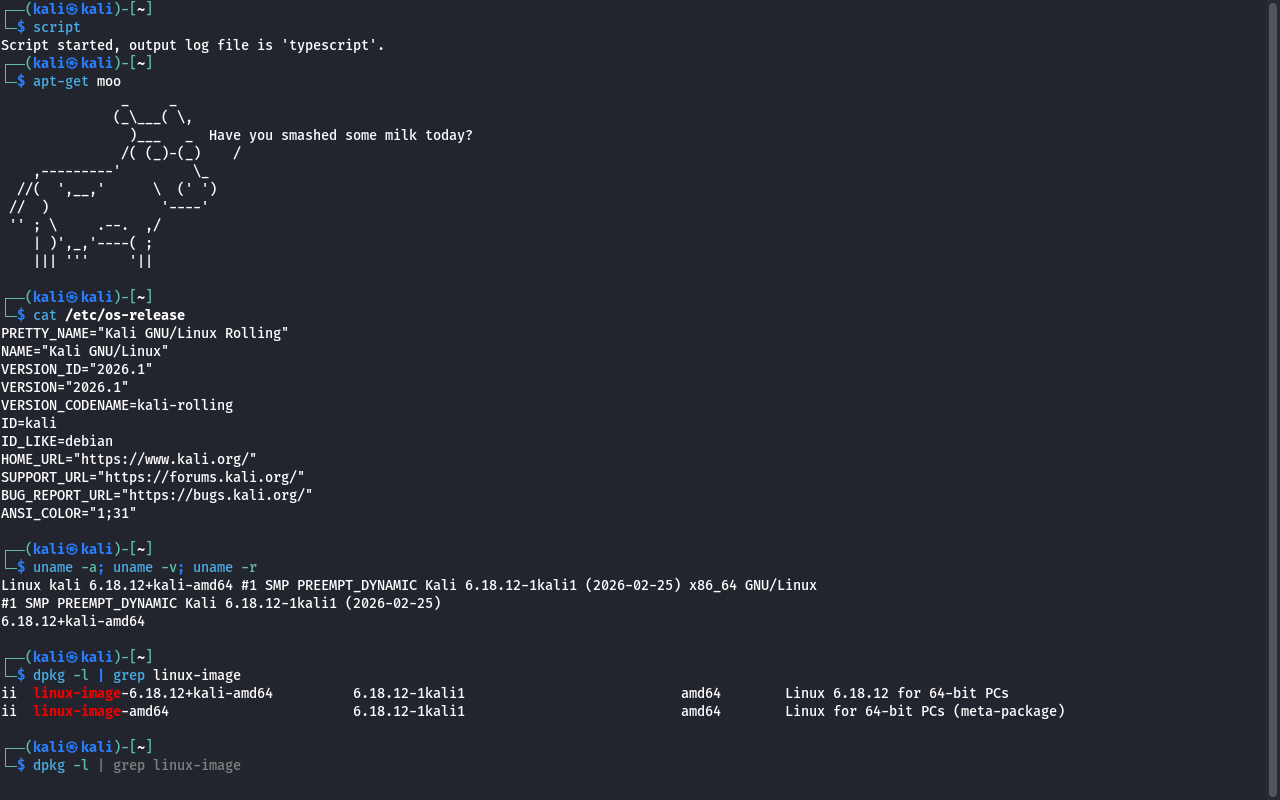1280x800 pixels.
Task: Click the 'Linux for 64-bit PCs (meta-package)' description
Action: [x=924, y=711]
